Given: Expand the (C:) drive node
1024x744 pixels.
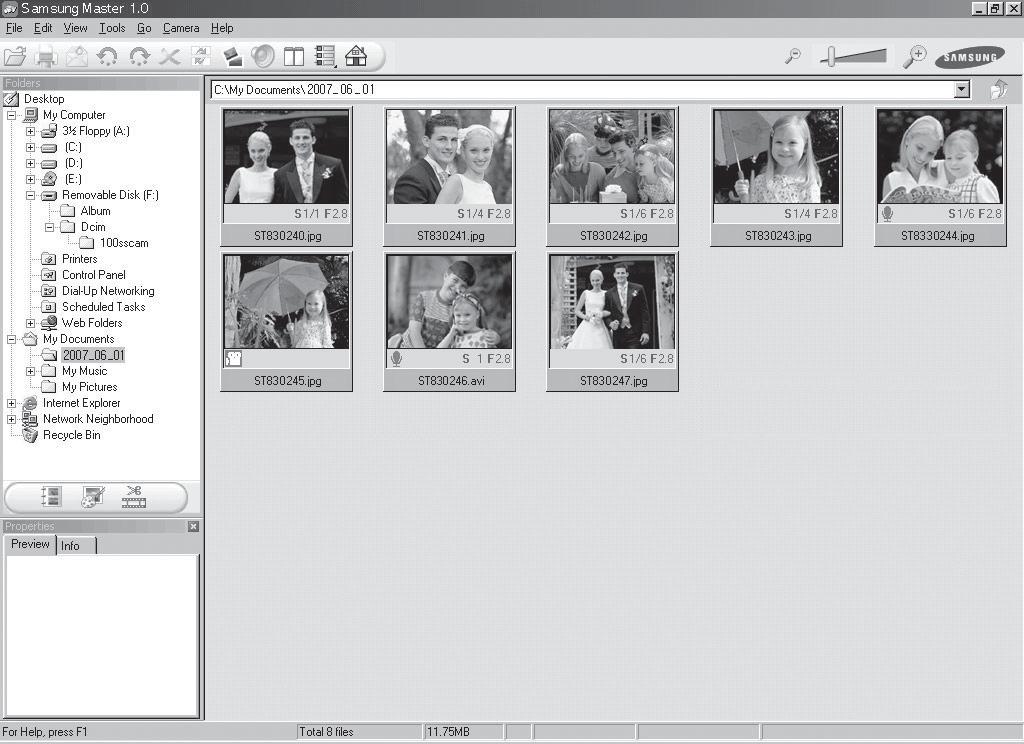Looking at the screenshot, I should [31, 148].
